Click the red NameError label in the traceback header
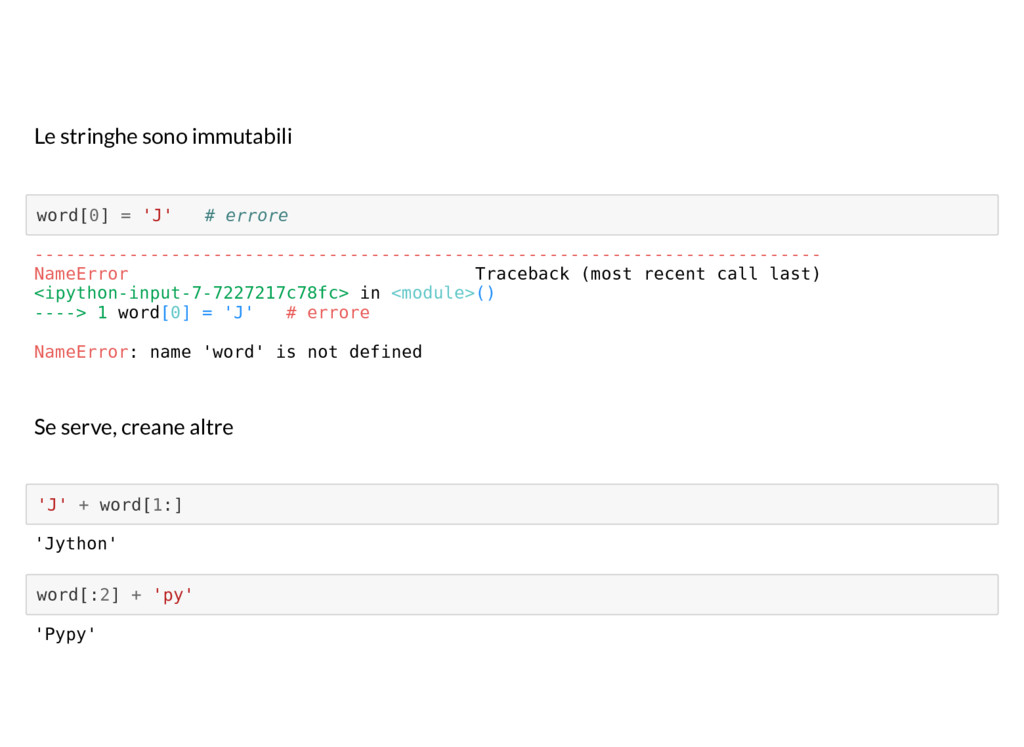Image resolution: width=1024 pixels, height=747 pixels. 81,274
